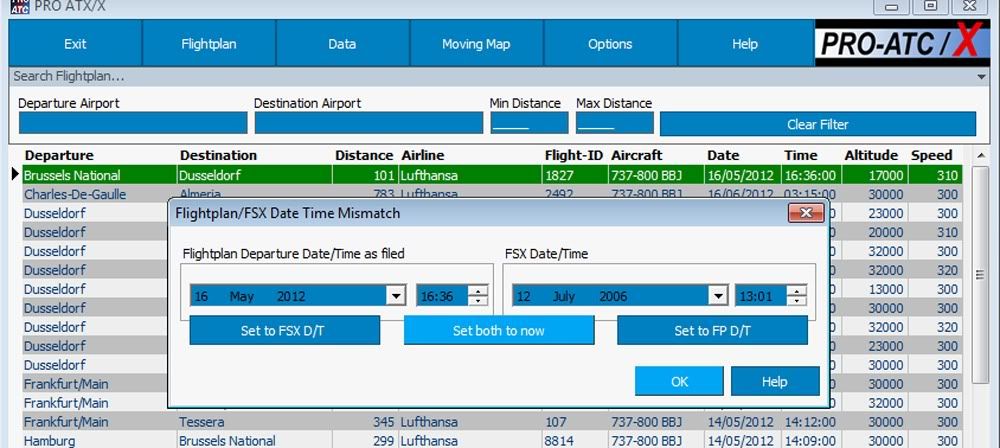Click the FSX time field 13:01
The image size is (1000, 448).
pyautogui.click(x=761, y=295)
